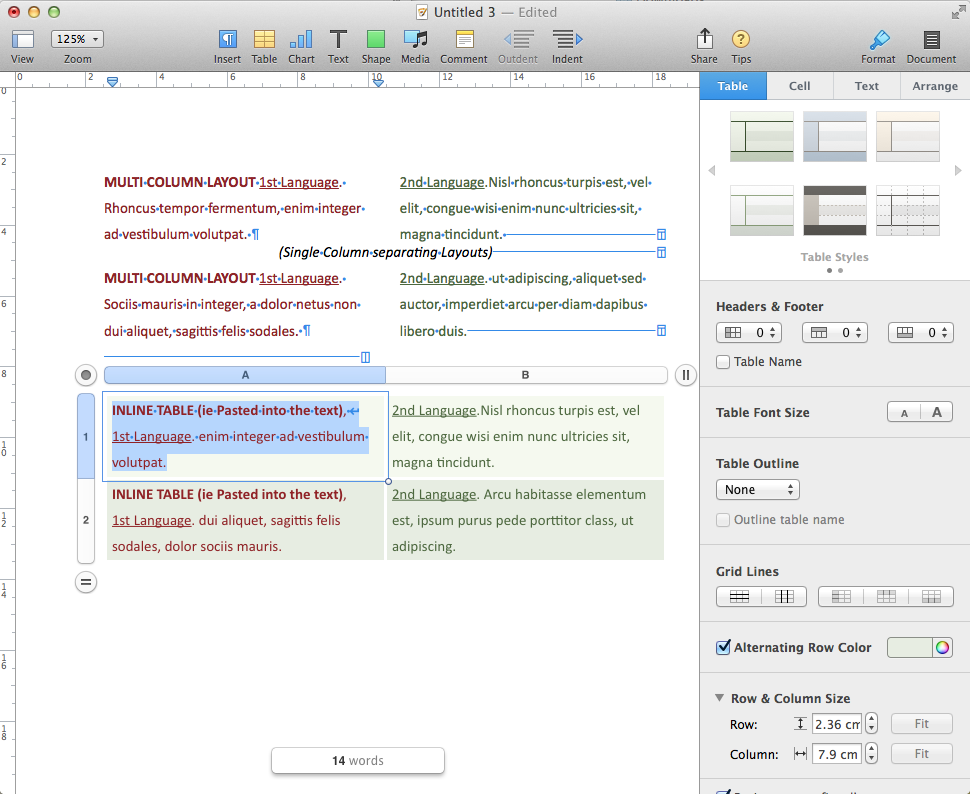Click the add-column handle beside column B
The height and width of the screenshot is (794, 970).
click(685, 375)
